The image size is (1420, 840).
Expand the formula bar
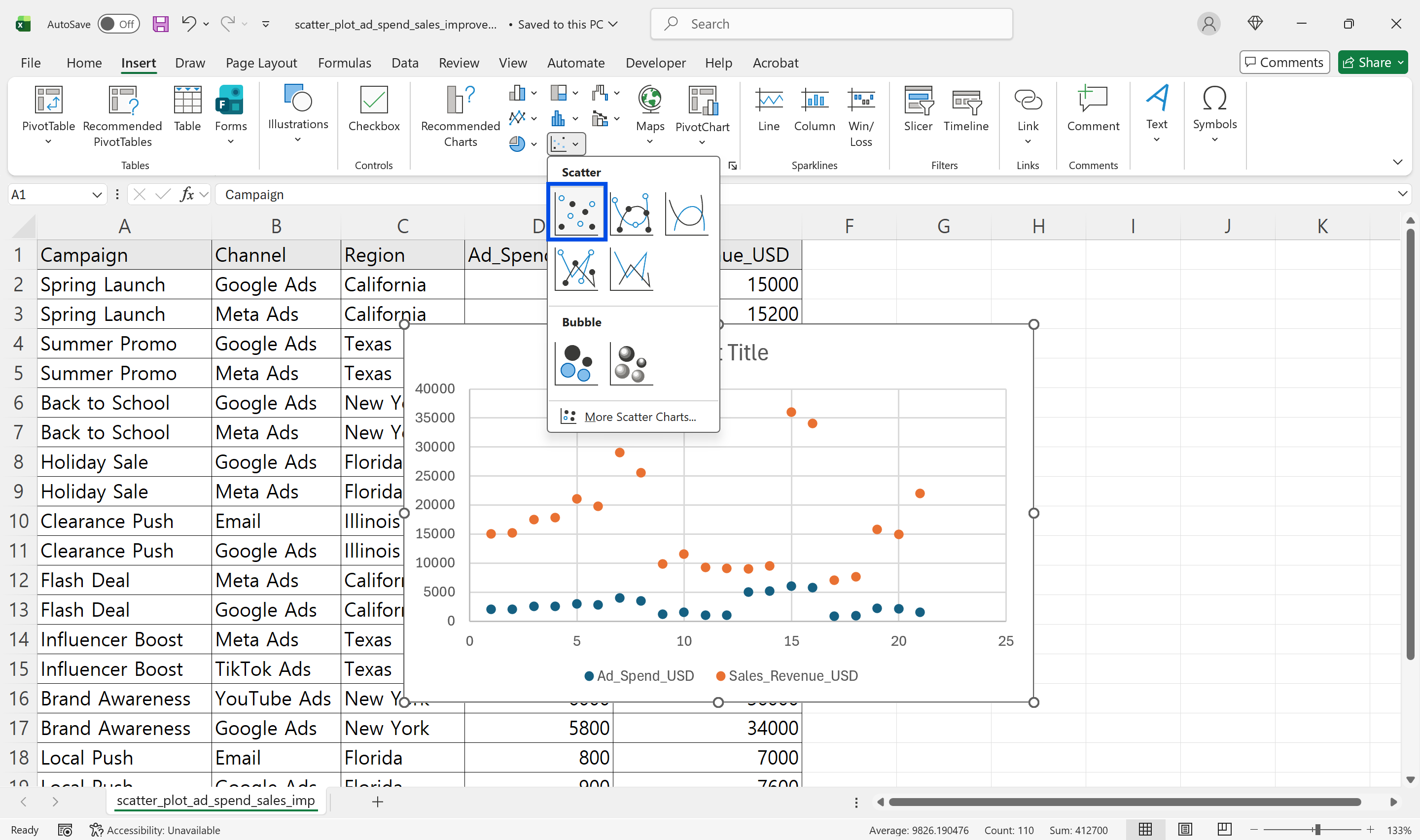(1402, 194)
